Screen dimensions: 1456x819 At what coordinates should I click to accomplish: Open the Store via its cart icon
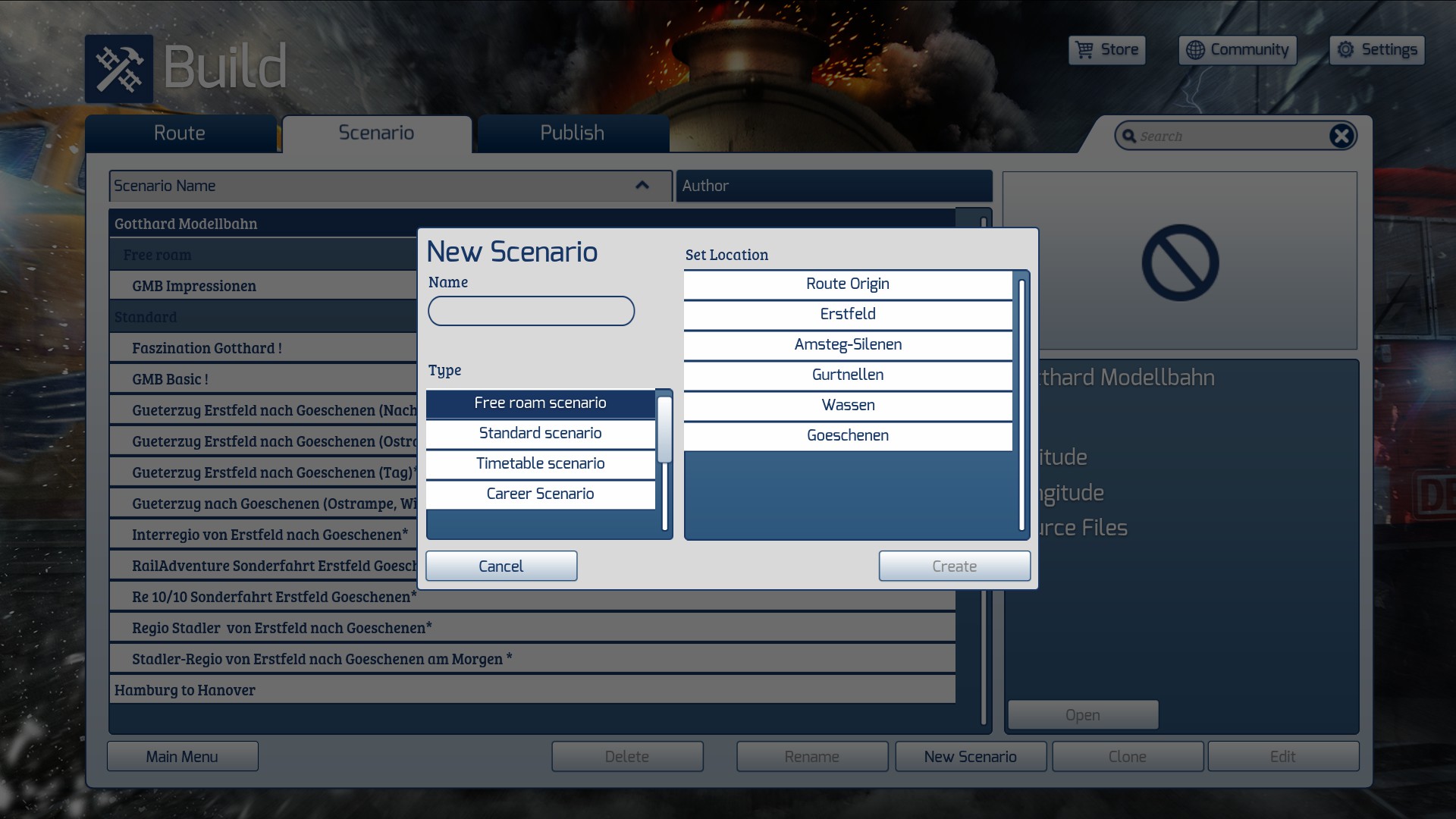click(x=1085, y=50)
